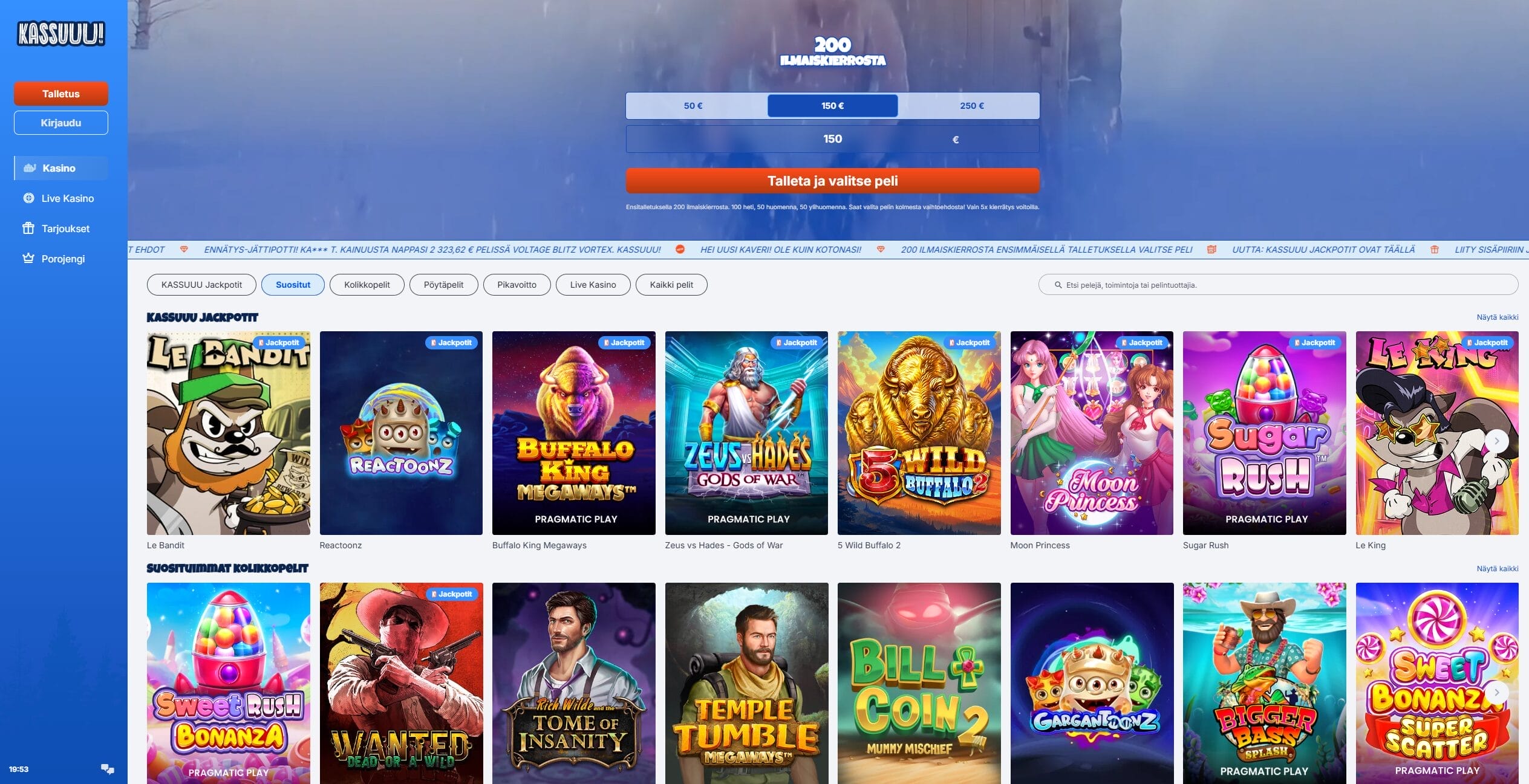This screenshot has width=1529, height=784.
Task: Click the Tarjoukset gift icon
Action: tap(28, 228)
